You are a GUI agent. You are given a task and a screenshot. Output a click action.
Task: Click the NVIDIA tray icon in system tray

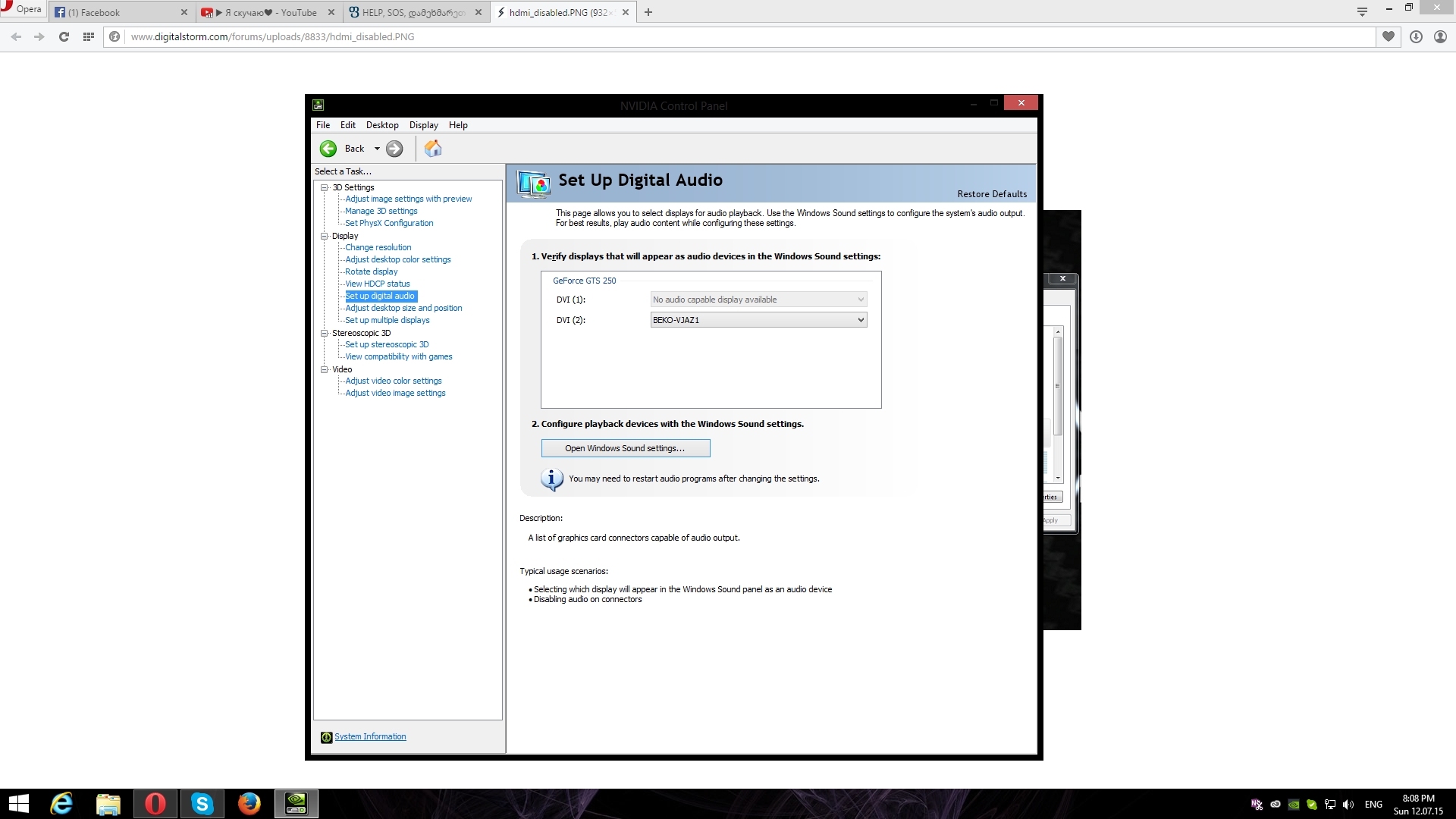[1294, 805]
